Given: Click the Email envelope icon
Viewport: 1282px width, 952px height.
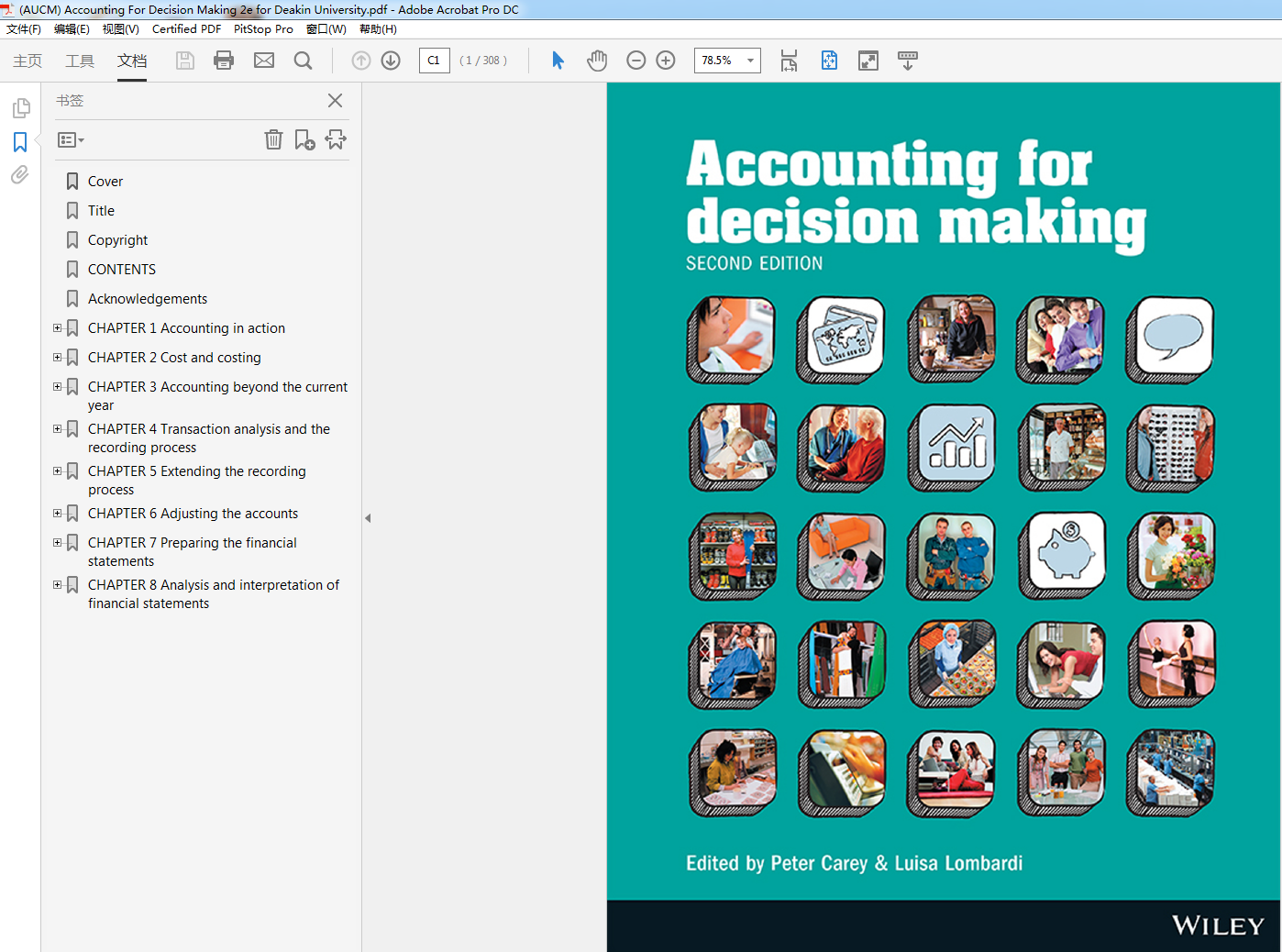Looking at the screenshot, I should (264, 61).
